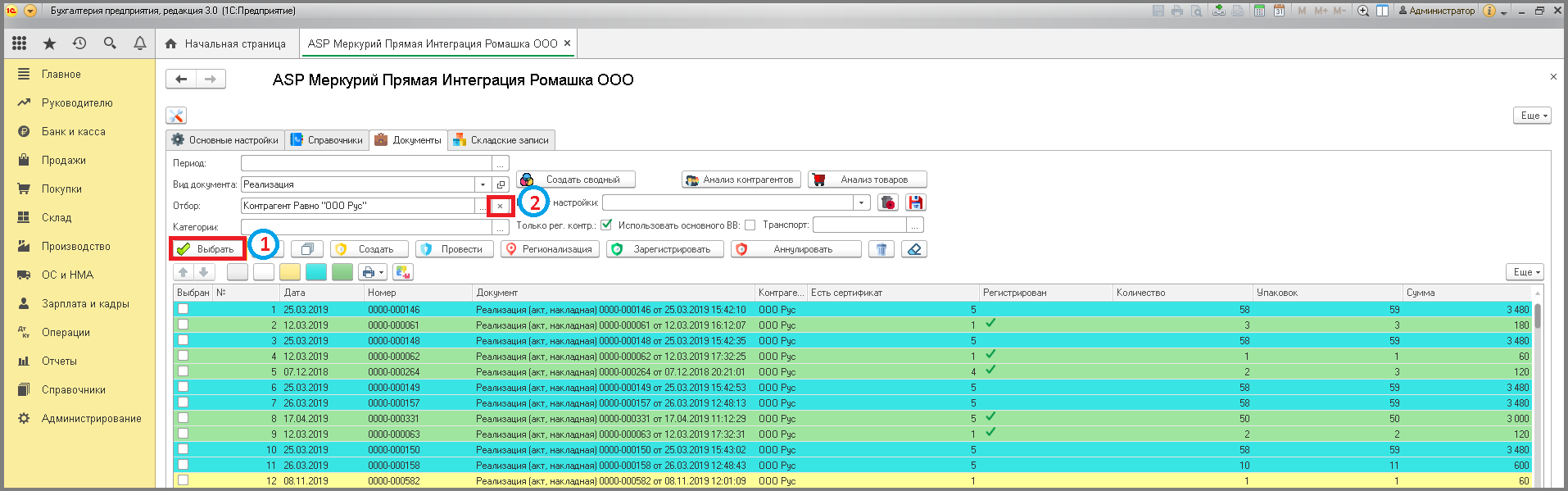Select the row checkbox for 0000-000148
This screenshot has width=1568, height=491.
pos(184,340)
